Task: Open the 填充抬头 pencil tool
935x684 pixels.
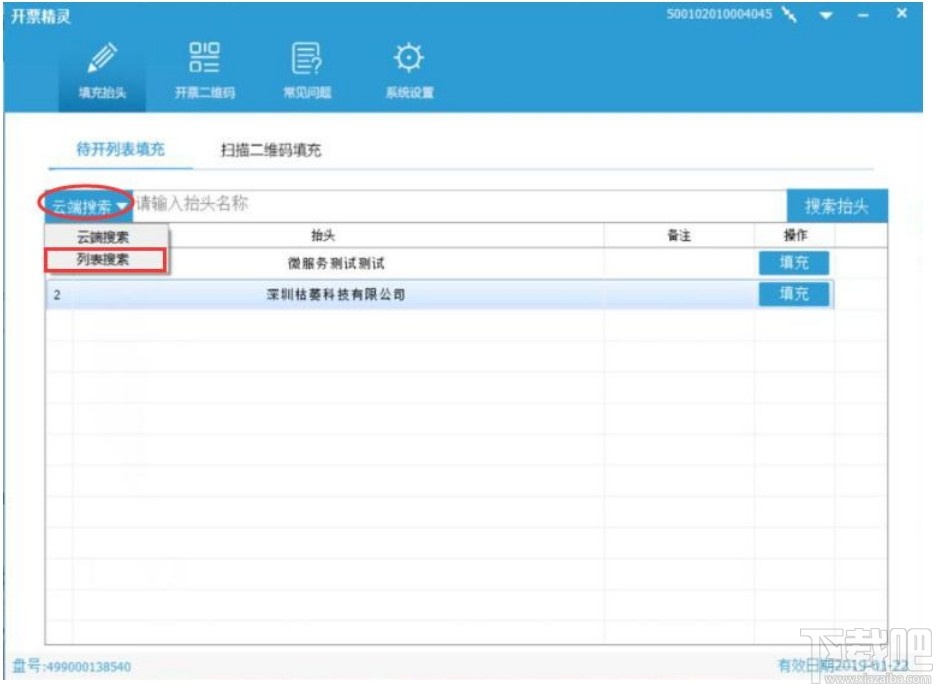Action: (x=102, y=71)
